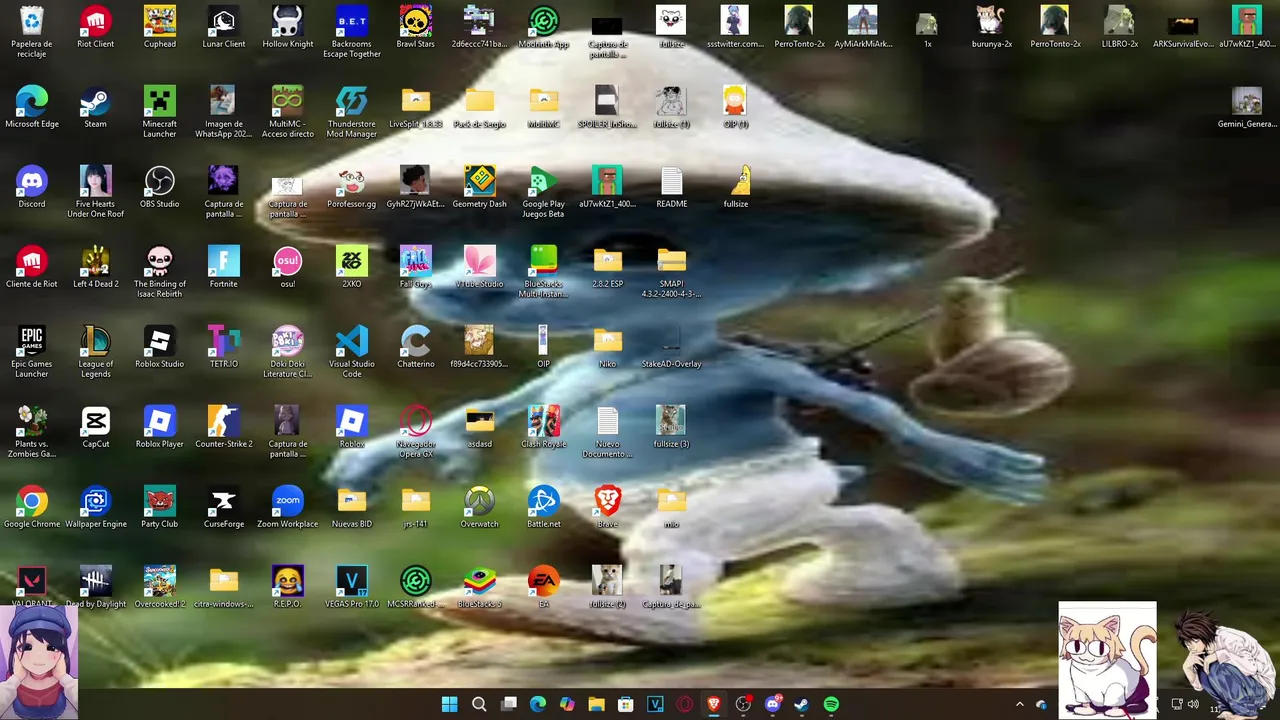Screen dimensions: 1280x720
Task: Open Wallpaper Engine shortcut
Action: coord(95,507)
